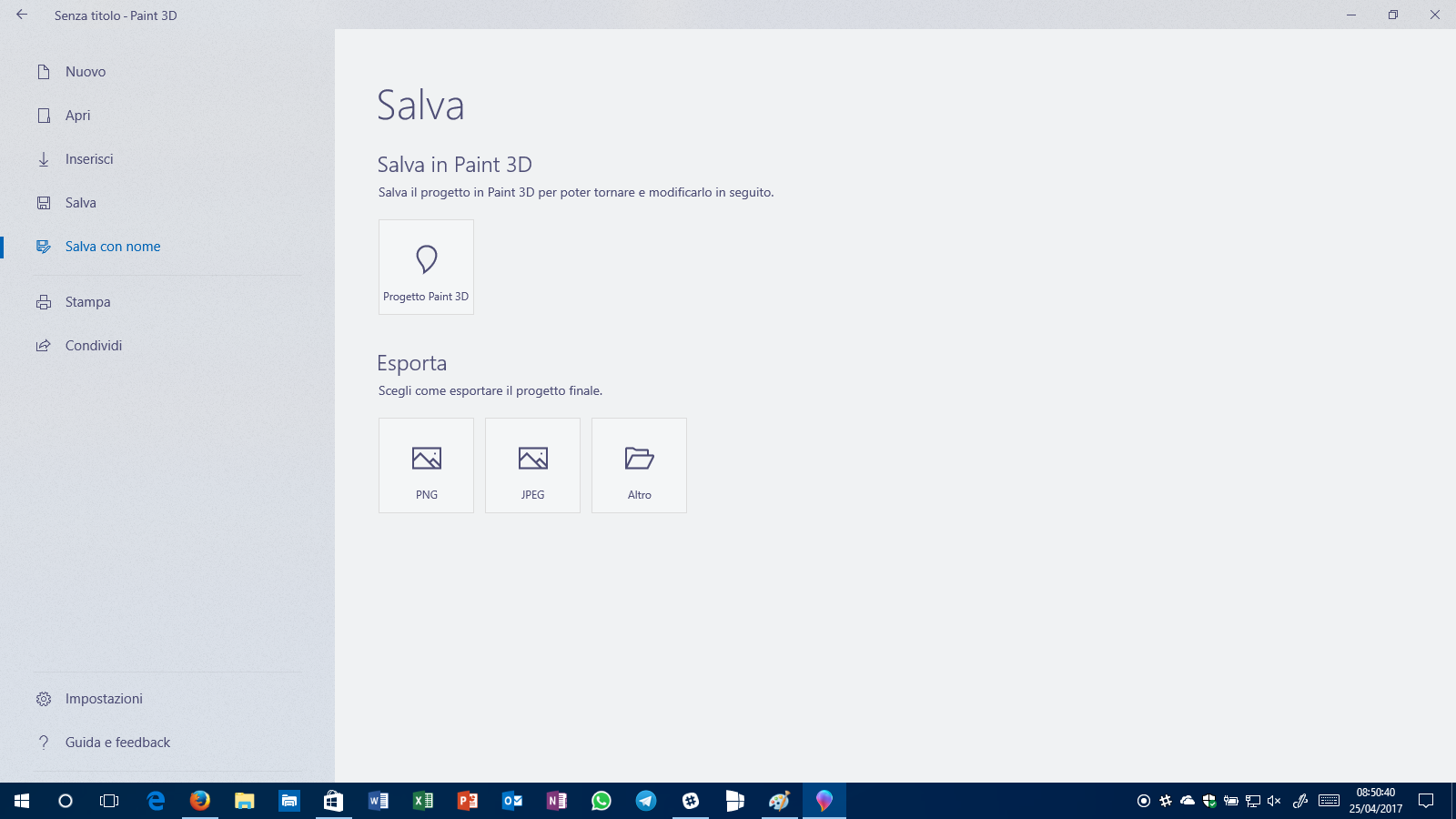Open the white flag taskbar app

[x=735, y=801]
